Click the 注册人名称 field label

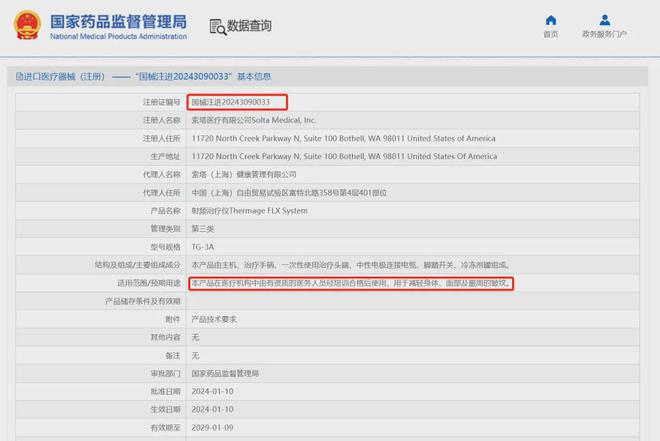pos(162,120)
